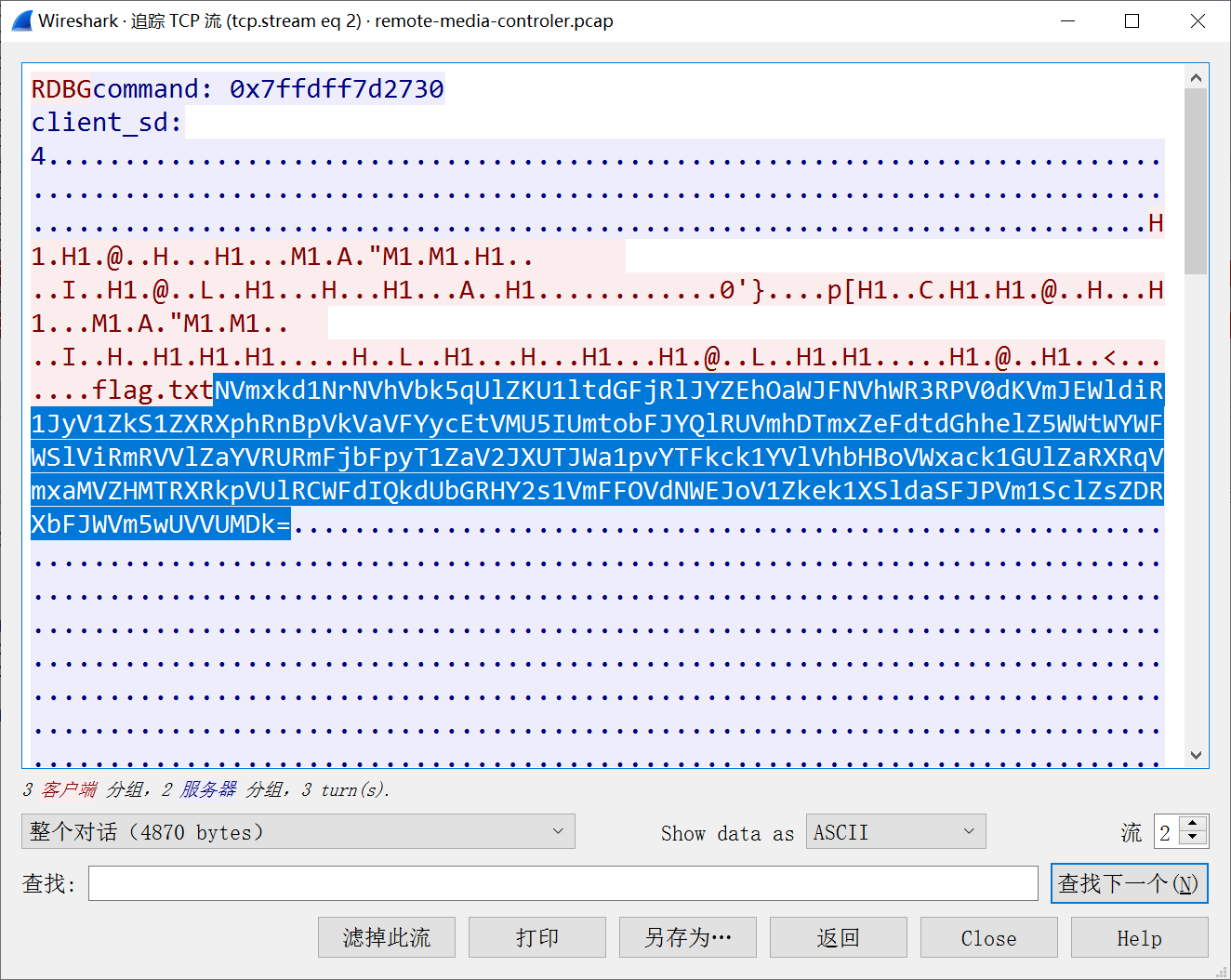The image size is (1231, 980).
Task: Open the conversation selector dropdown (4870 bytes)
Action: tap(298, 831)
